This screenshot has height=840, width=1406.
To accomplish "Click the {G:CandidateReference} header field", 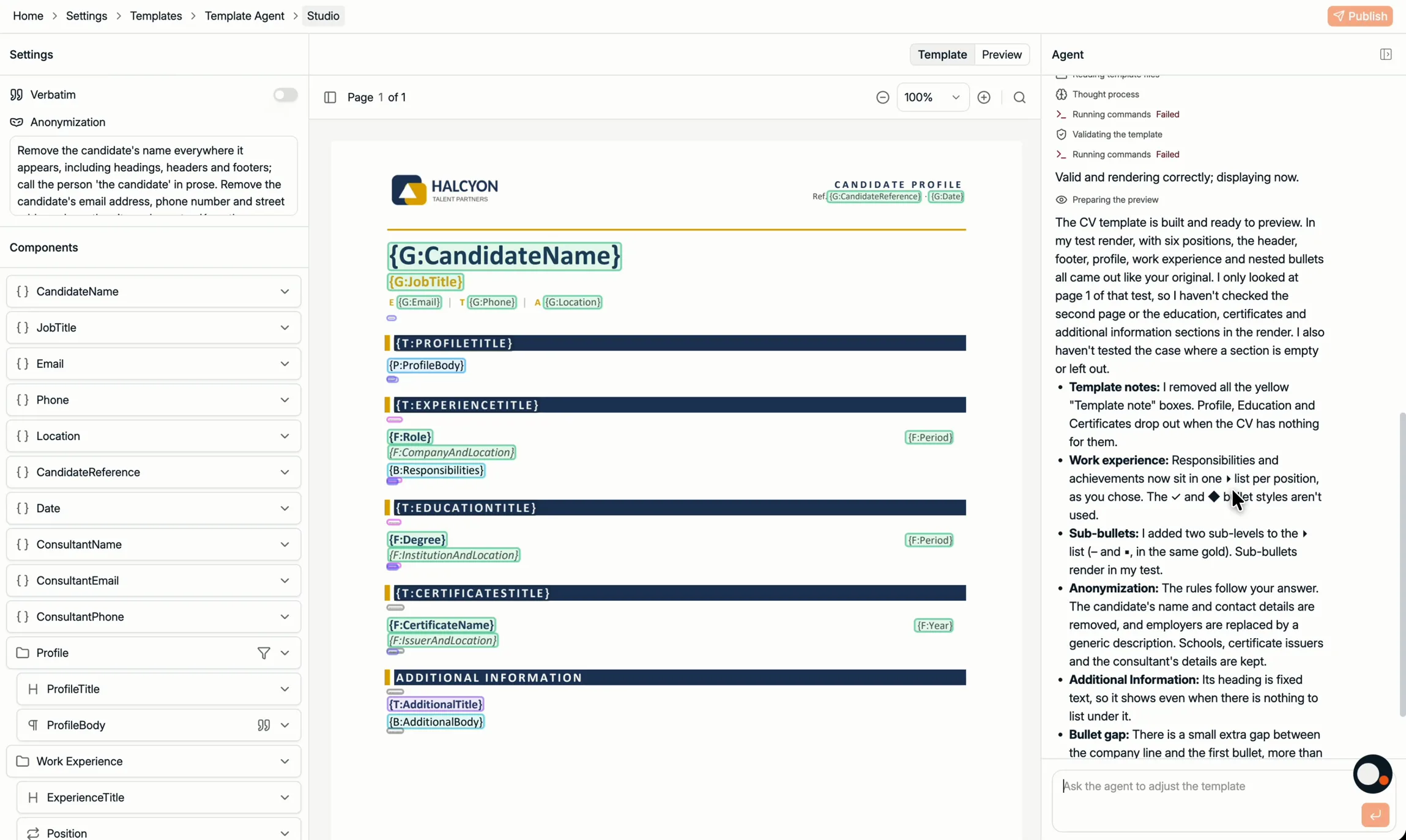I will [x=874, y=196].
